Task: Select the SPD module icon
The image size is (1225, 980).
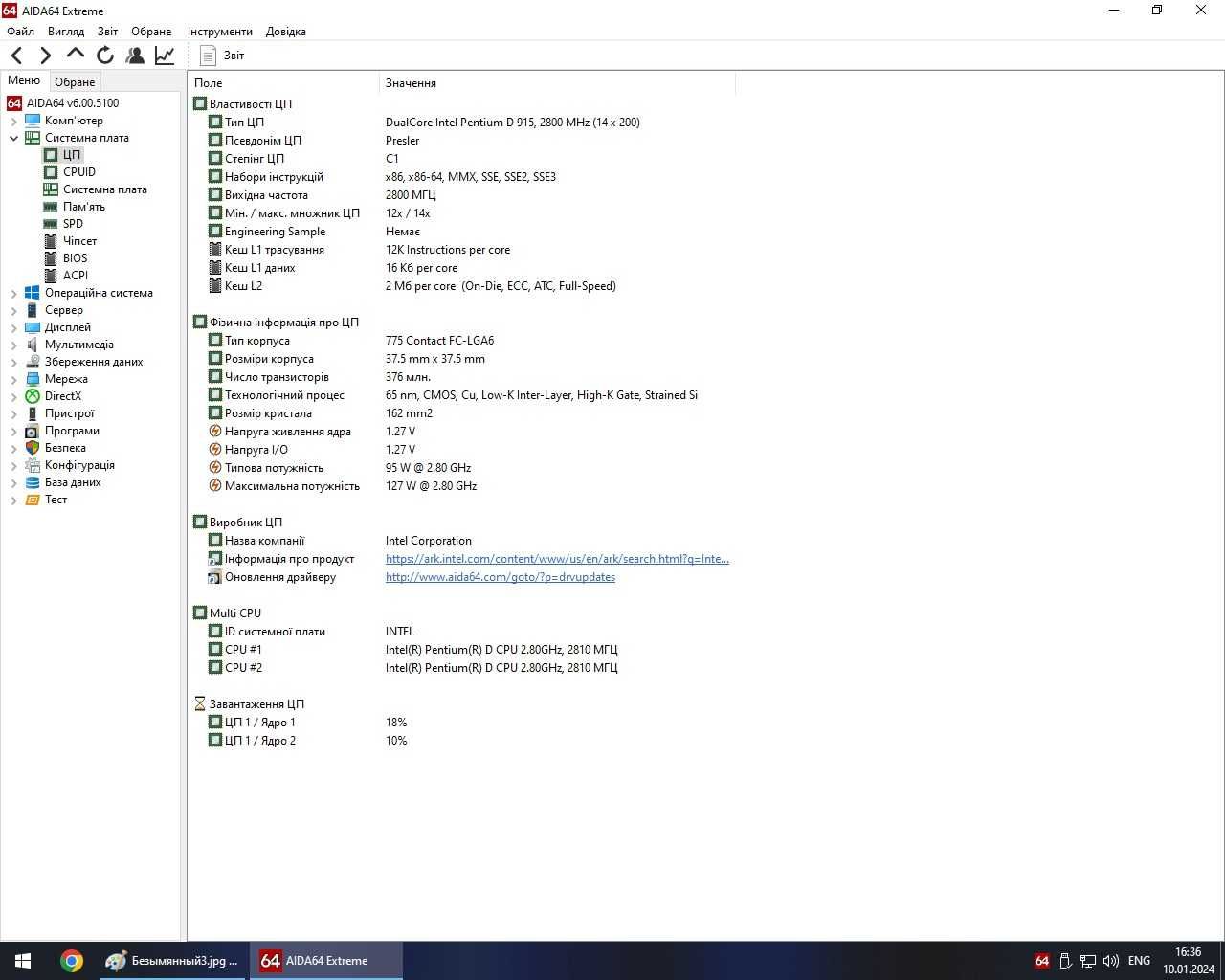Action: tap(51, 224)
